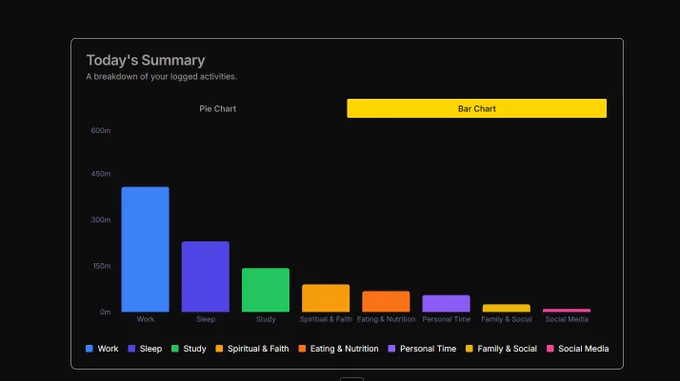680x381 pixels.
Task: Click the 'Study' x-axis label
Action: pos(265,319)
